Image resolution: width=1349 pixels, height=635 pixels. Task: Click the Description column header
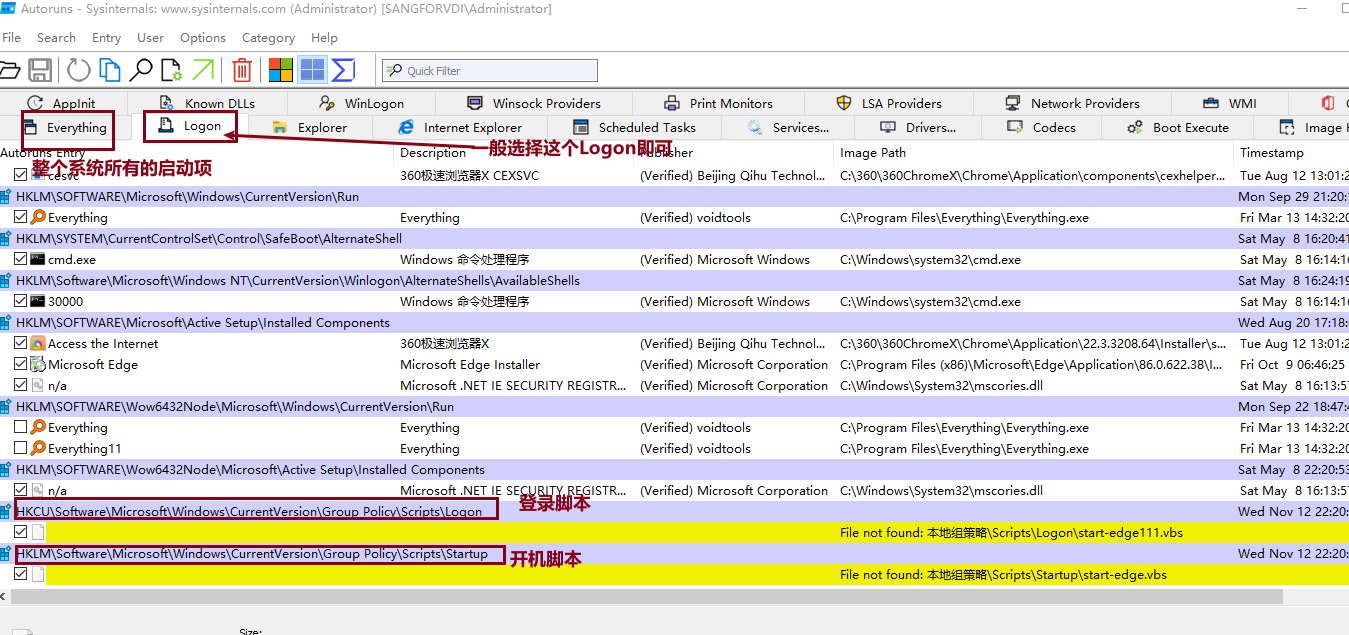(x=433, y=153)
